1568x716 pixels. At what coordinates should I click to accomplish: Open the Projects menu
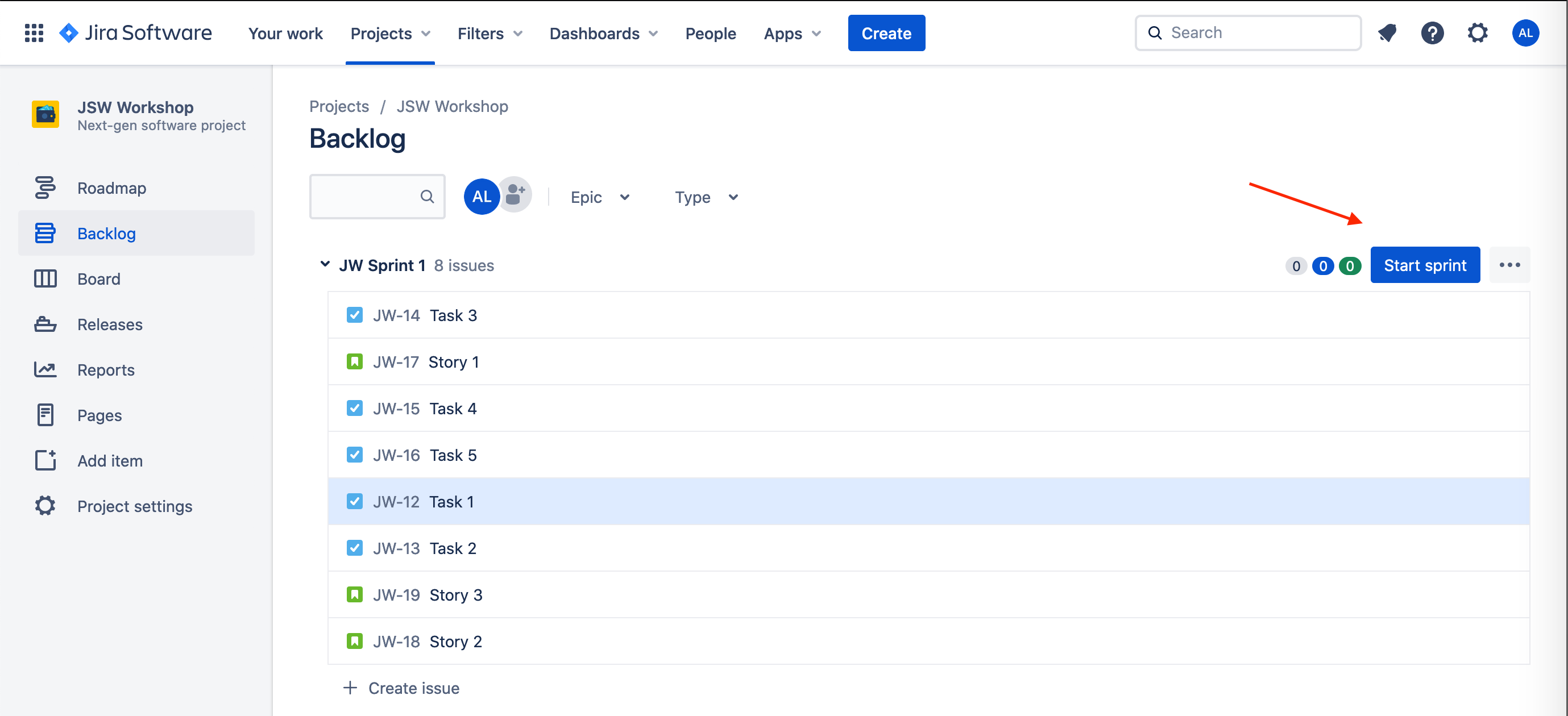[390, 34]
